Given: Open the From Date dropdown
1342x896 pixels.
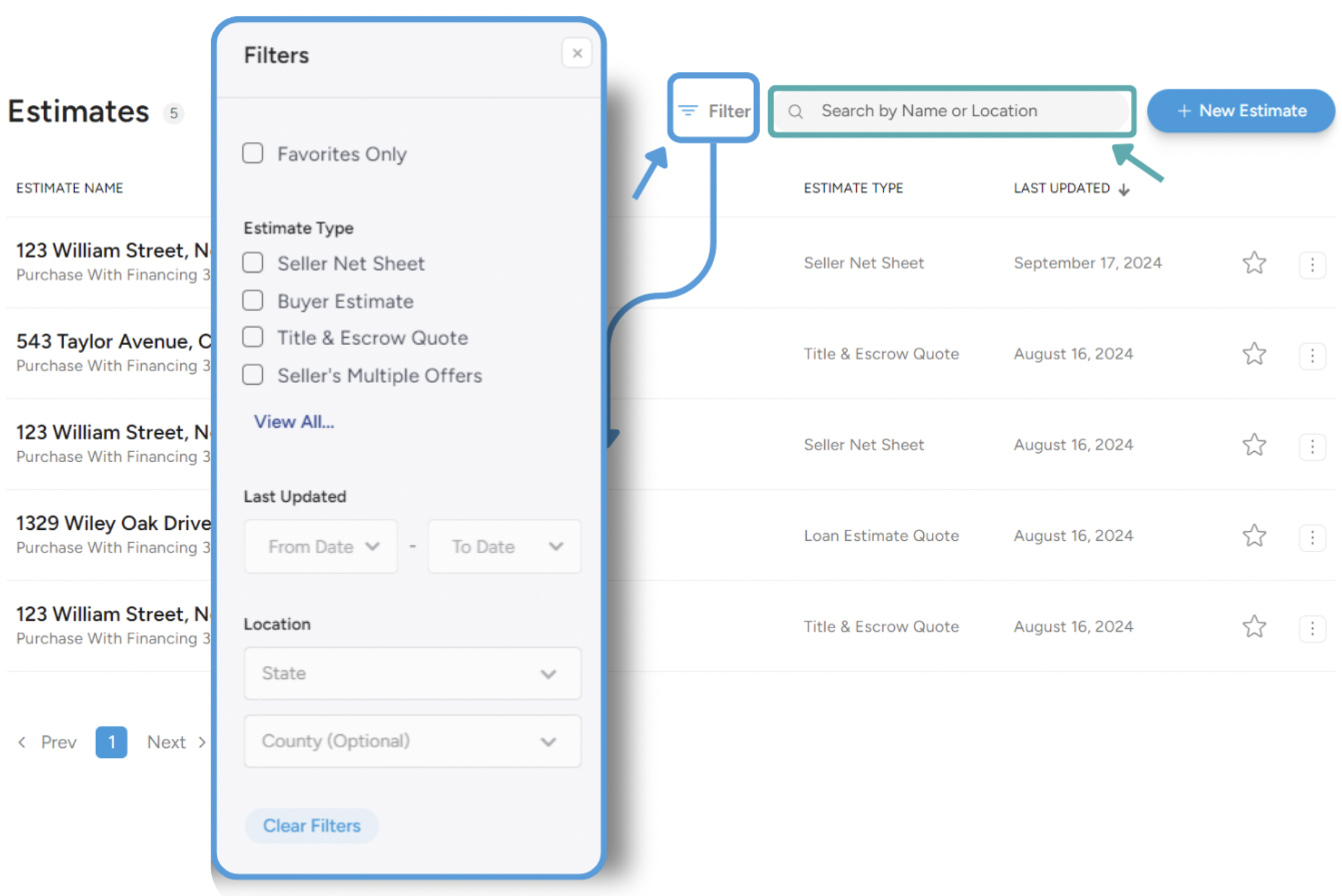Looking at the screenshot, I should pos(321,547).
